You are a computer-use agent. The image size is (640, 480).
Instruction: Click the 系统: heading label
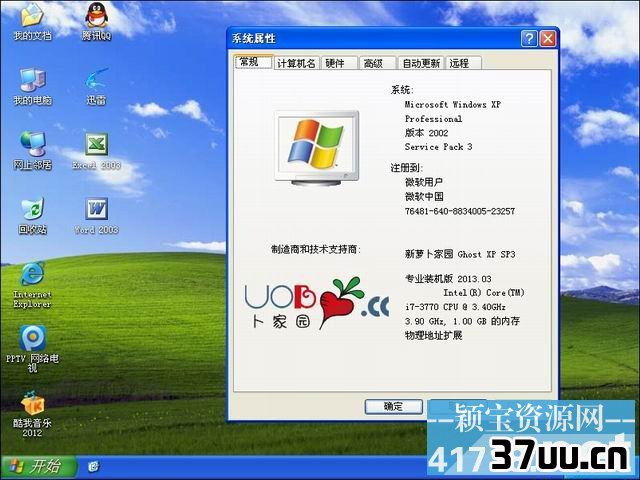(x=402, y=90)
